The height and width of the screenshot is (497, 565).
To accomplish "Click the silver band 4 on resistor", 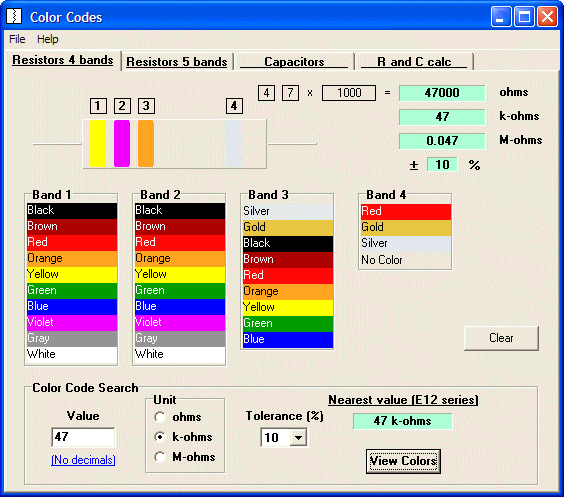I will point(234,143).
